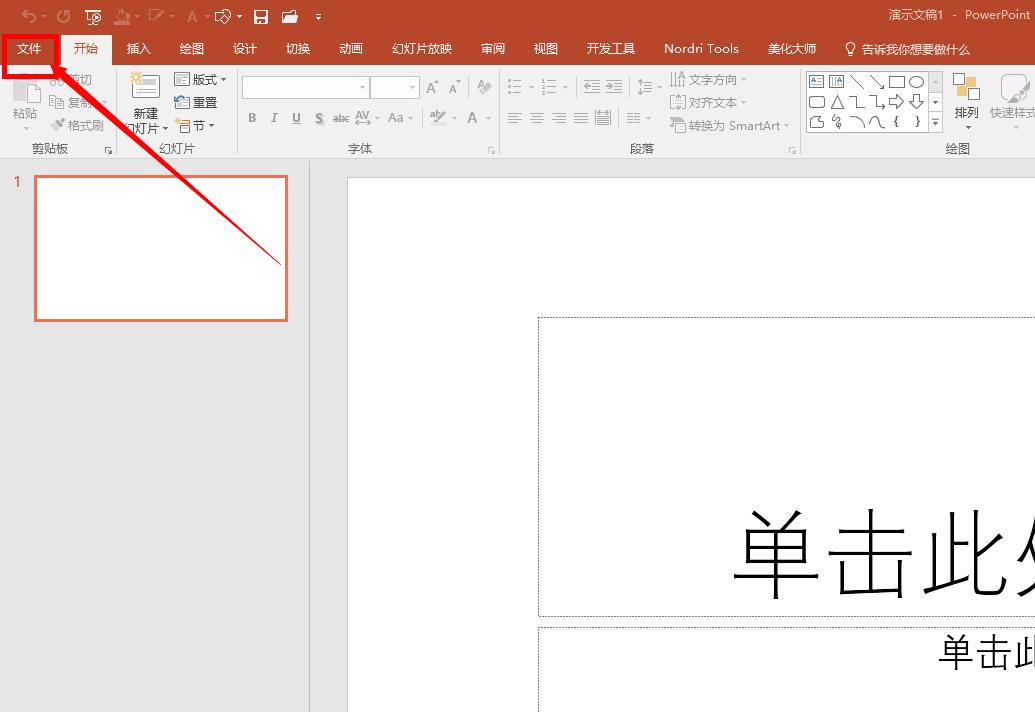Toggle italic formatting for selected text
The image size is (1035, 712).
tap(273, 118)
